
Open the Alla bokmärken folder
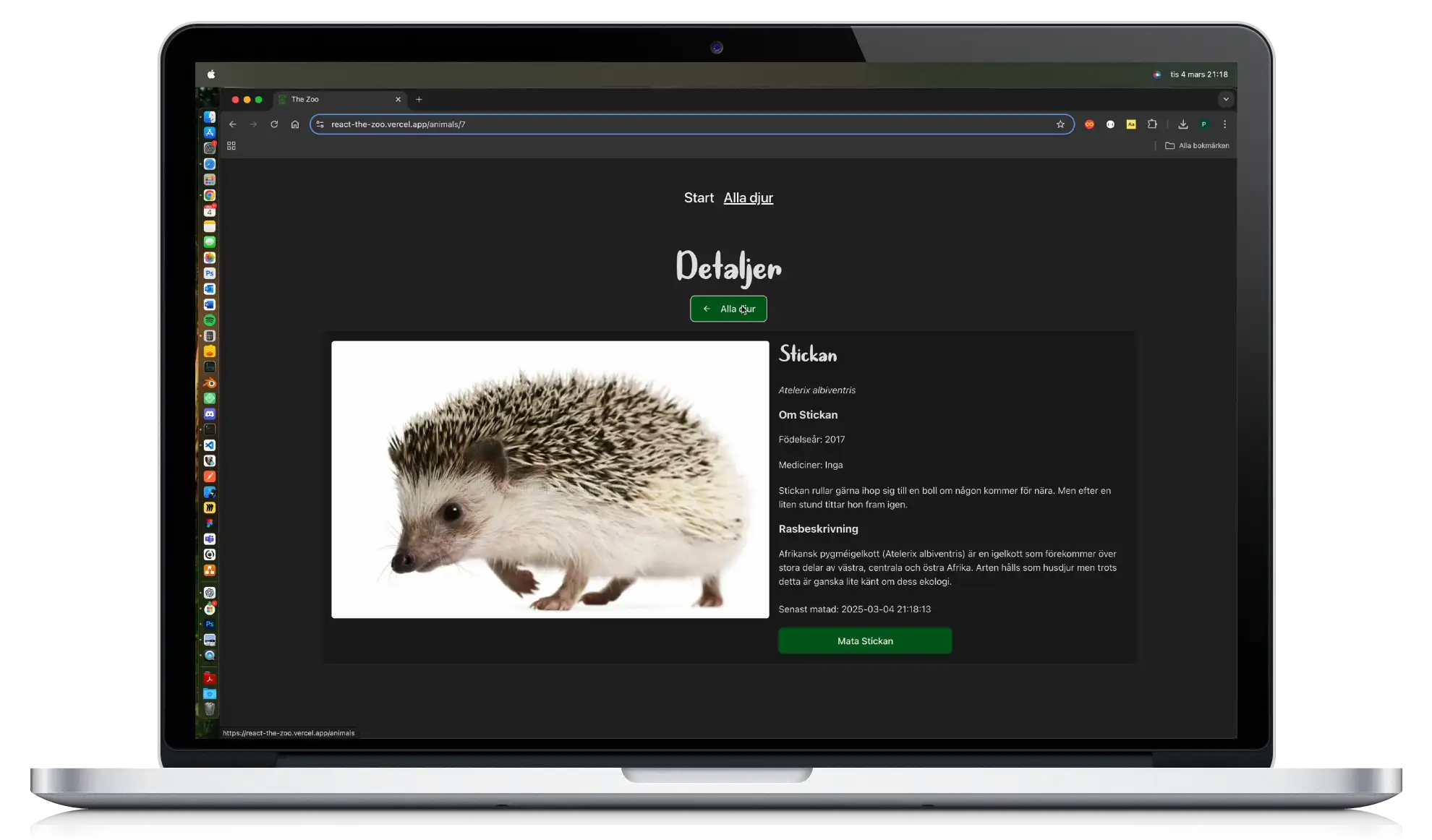pos(1197,146)
